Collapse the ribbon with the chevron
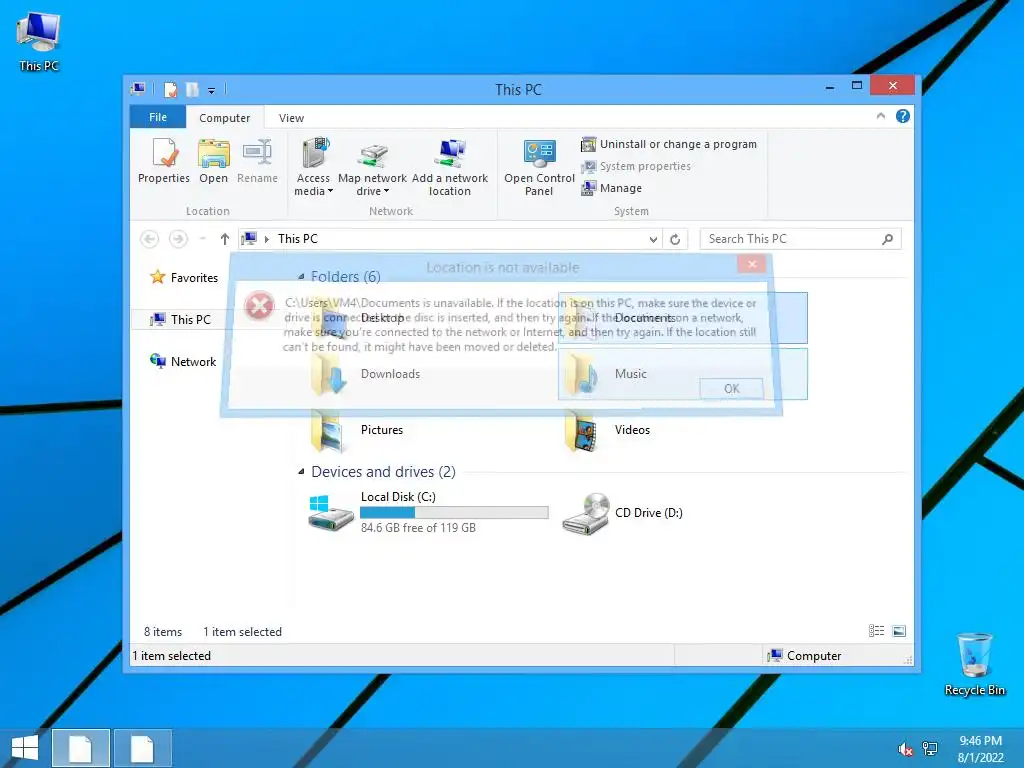 [x=880, y=116]
